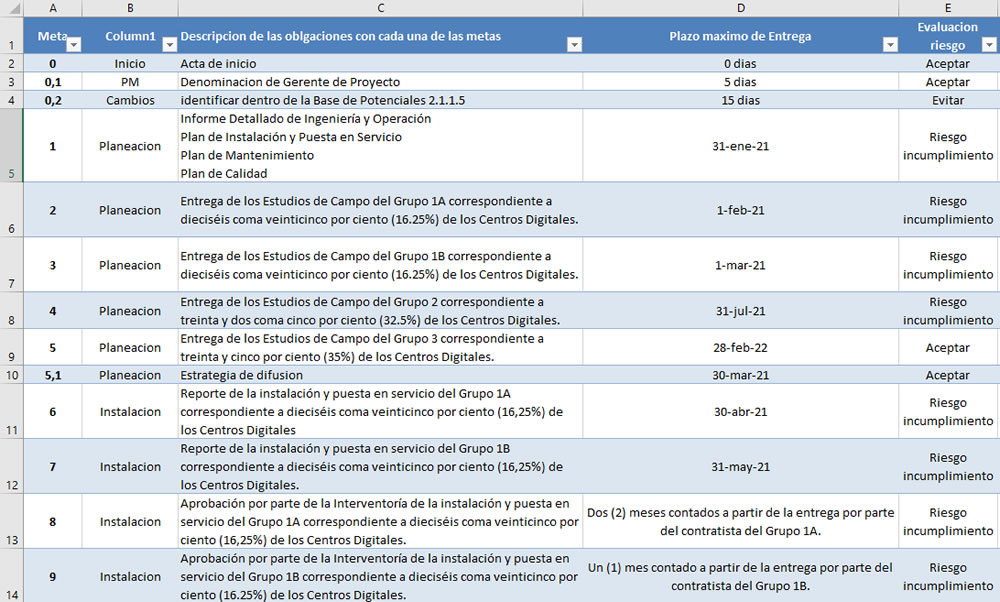Image resolution: width=1000 pixels, height=602 pixels.
Task: Open the Meta column filter dropdown
Action: 74,45
